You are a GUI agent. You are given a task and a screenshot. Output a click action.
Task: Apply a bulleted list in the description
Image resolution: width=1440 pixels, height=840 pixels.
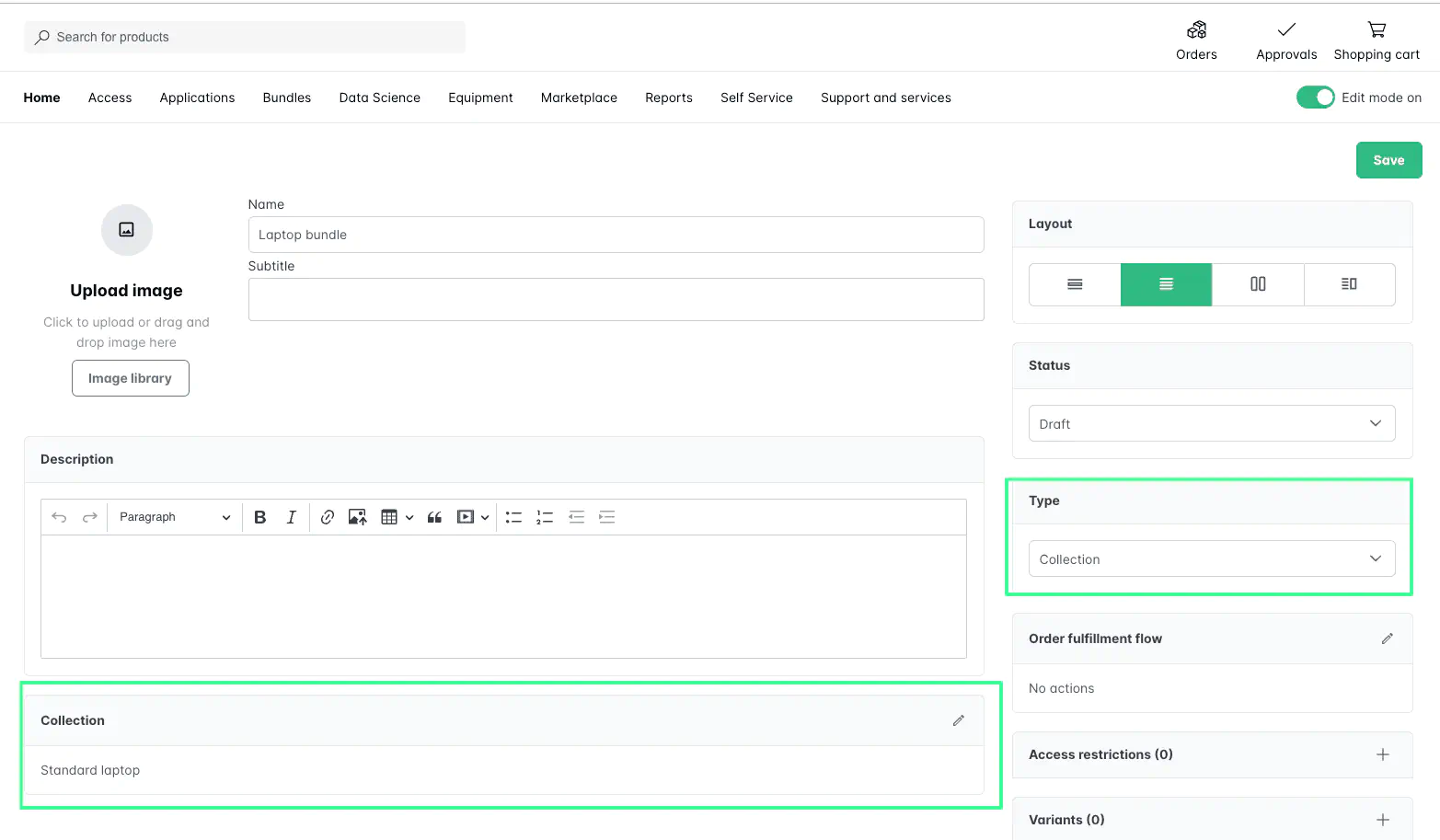tap(513, 517)
